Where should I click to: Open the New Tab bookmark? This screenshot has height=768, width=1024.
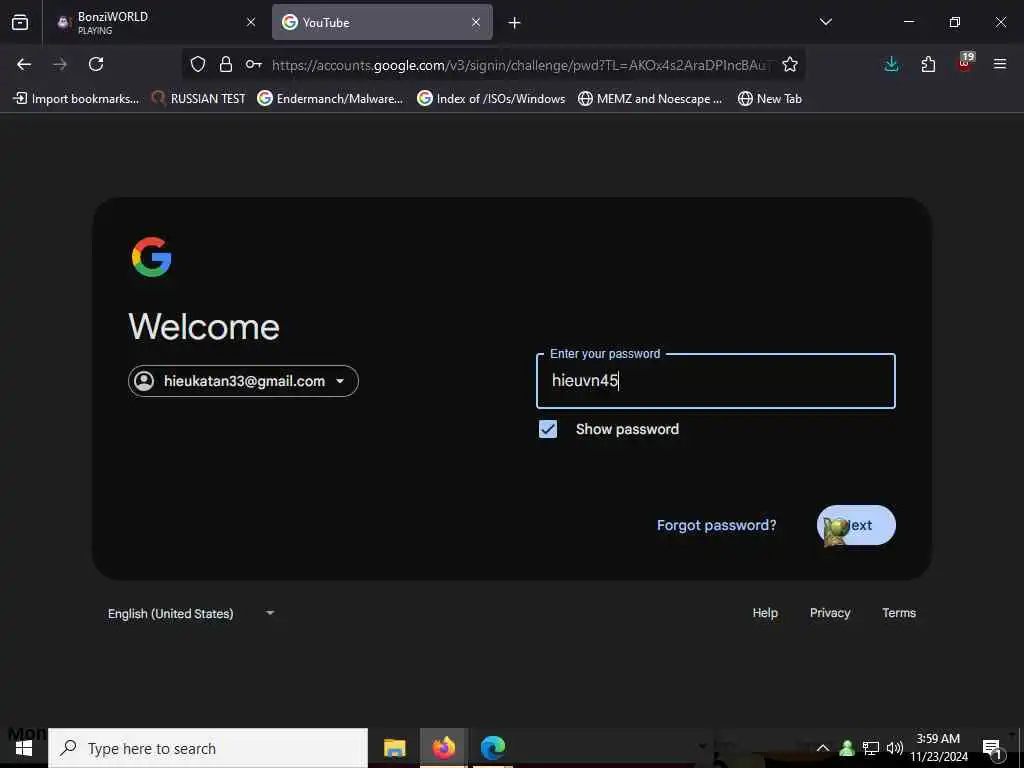click(769, 99)
